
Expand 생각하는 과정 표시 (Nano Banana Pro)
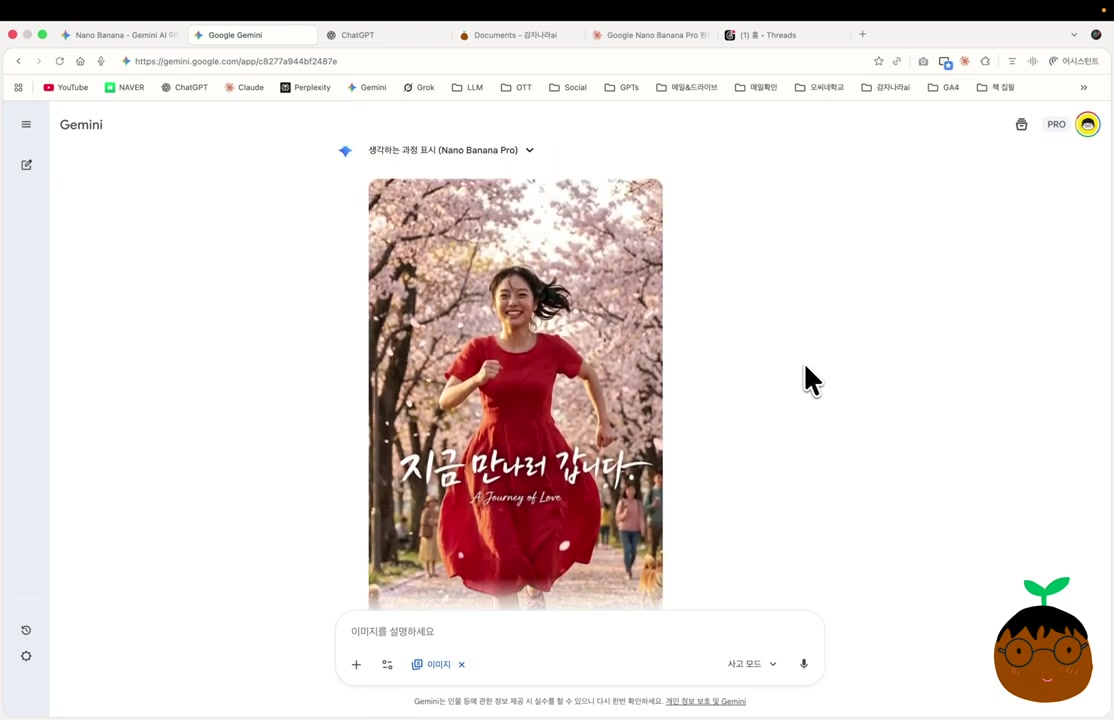[450, 150]
